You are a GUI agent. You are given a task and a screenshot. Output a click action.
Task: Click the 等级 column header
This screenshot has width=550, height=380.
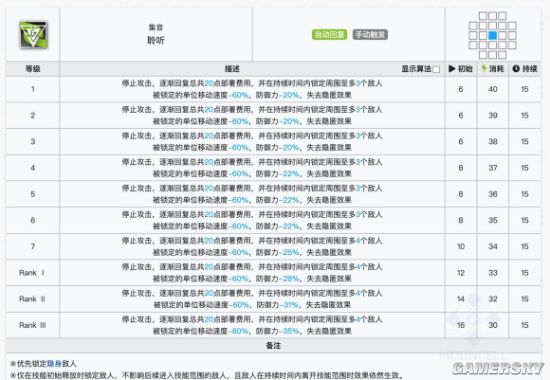pyautogui.click(x=33, y=69)
